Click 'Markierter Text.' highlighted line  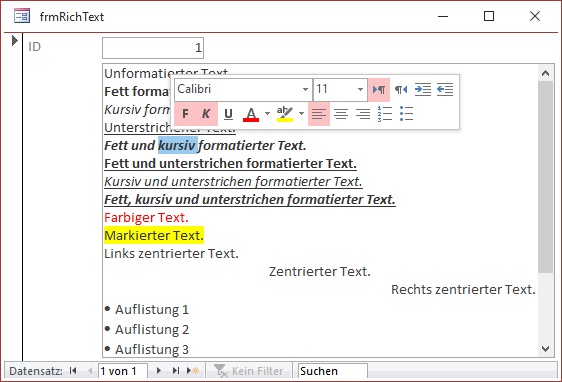tap(154, 235)
